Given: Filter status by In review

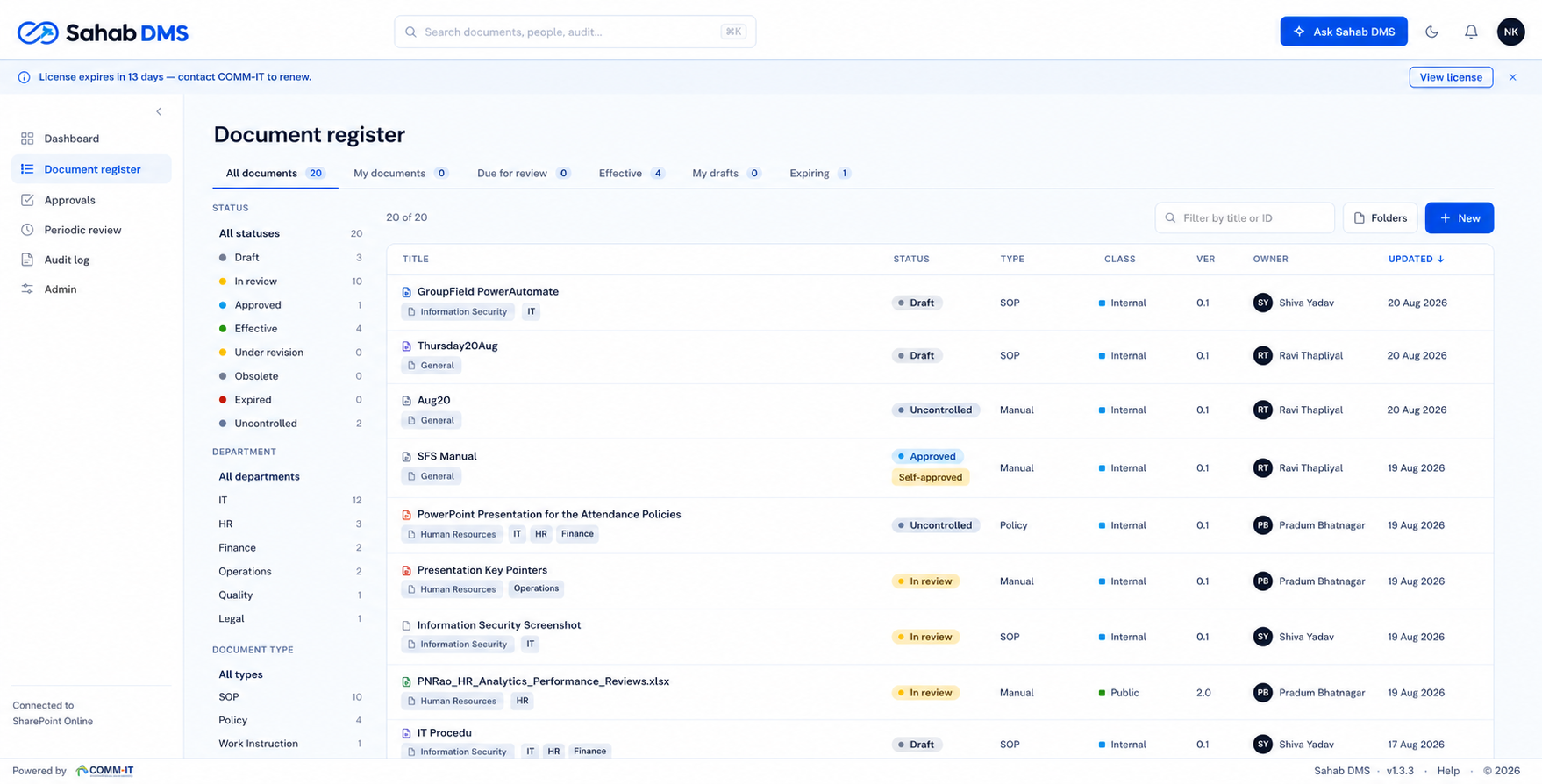Looking at the screenshot, I should click(x=290, y=282).
